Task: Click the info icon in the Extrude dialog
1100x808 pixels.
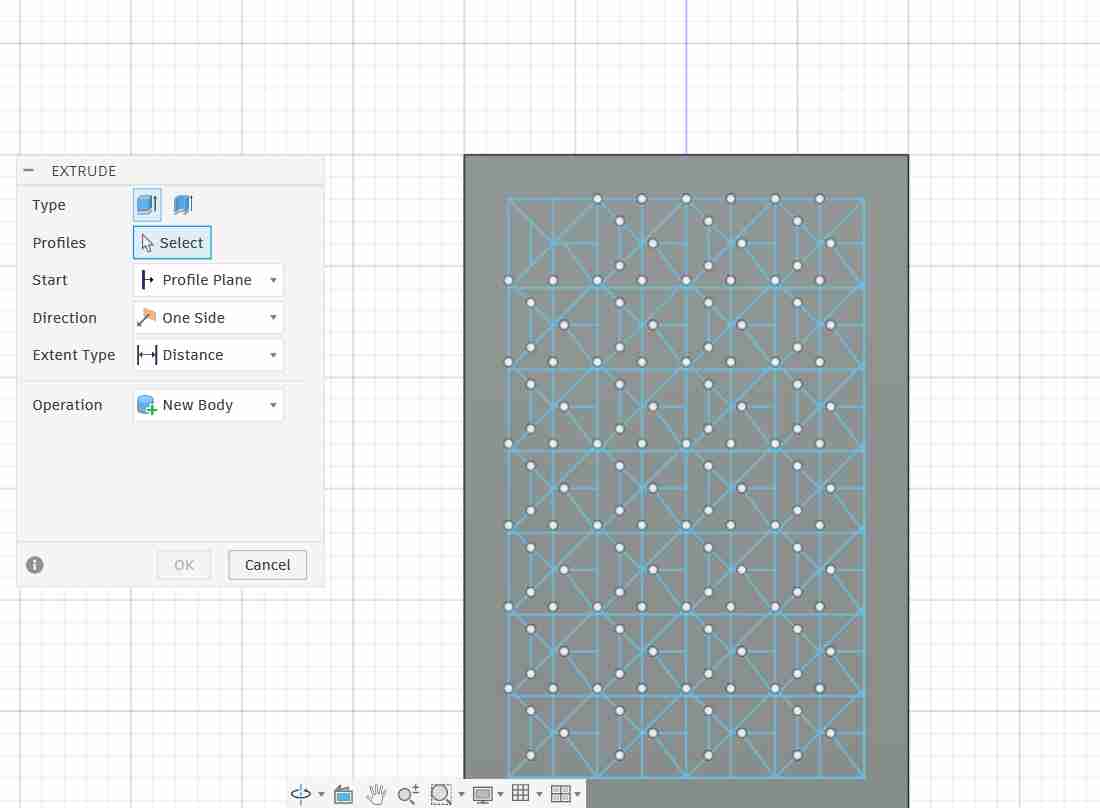Action: click(x=34, y=565)
